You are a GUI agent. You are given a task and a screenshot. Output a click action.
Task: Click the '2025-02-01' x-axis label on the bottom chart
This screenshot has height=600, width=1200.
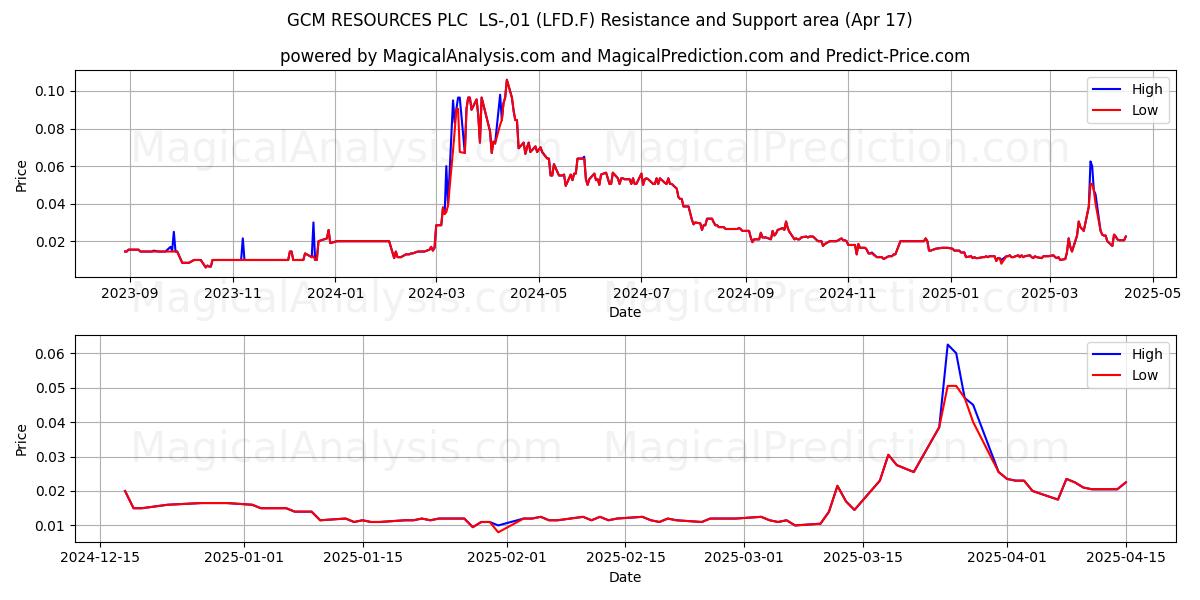click(x=507, y=559)
